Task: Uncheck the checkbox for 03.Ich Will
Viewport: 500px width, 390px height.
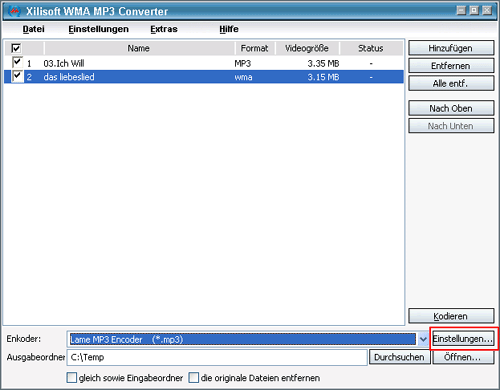Action: tap(17, 62)
